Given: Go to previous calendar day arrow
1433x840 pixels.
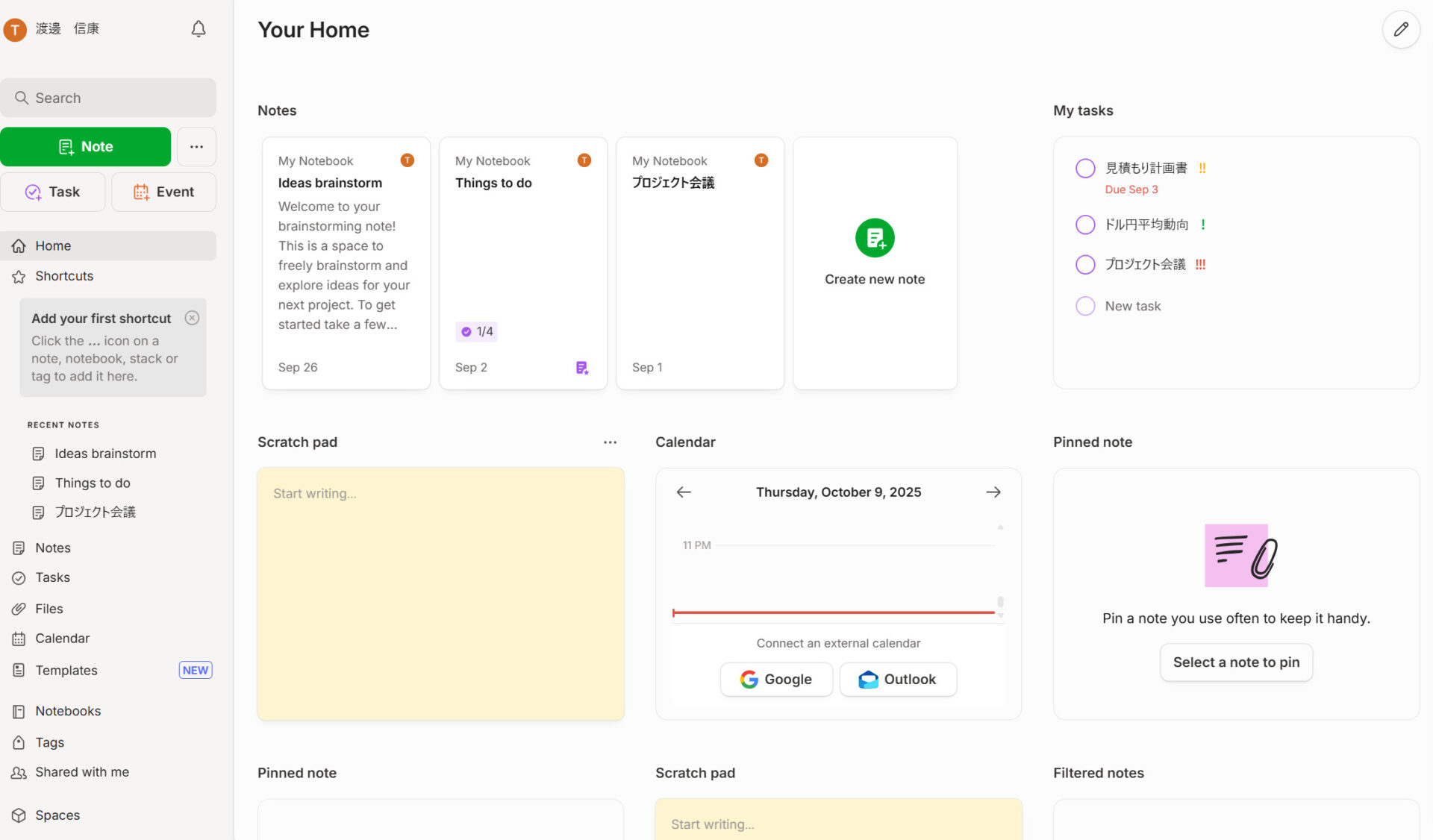Looking at the screenshot, I should (684, 492).
